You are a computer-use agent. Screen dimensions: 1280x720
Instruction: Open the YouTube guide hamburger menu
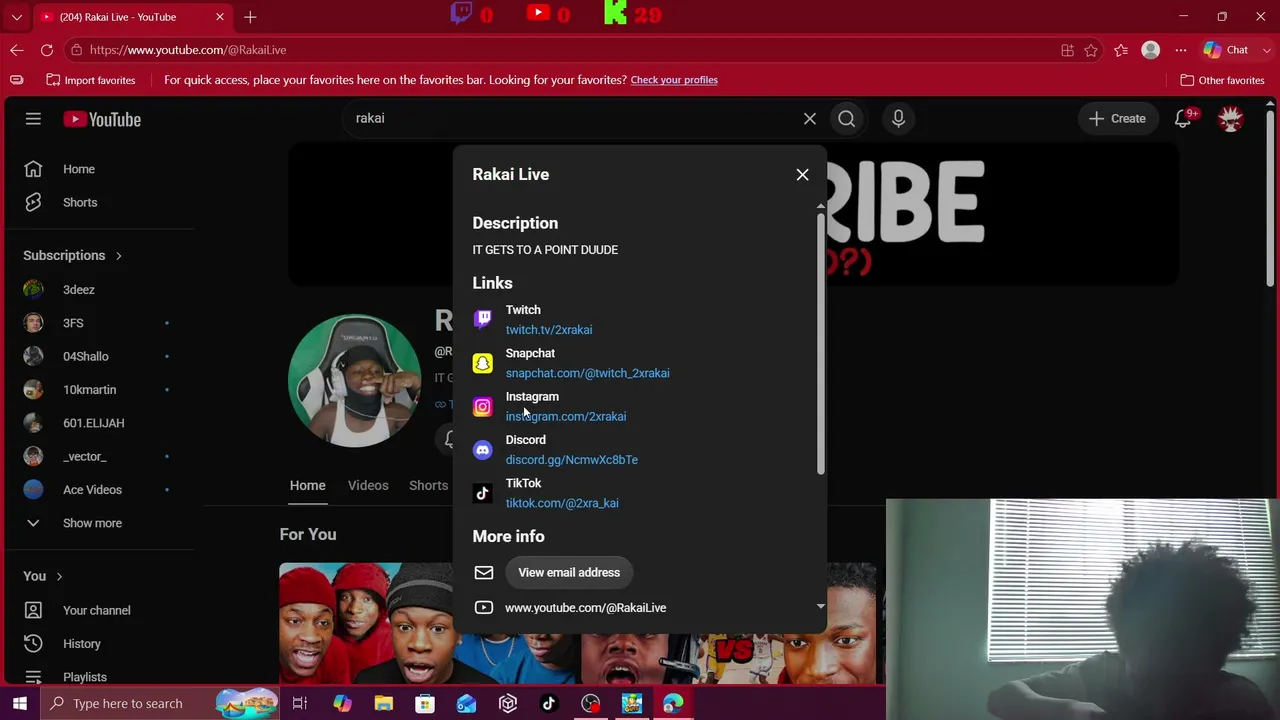pyautogui.click(x=33, y=119)
